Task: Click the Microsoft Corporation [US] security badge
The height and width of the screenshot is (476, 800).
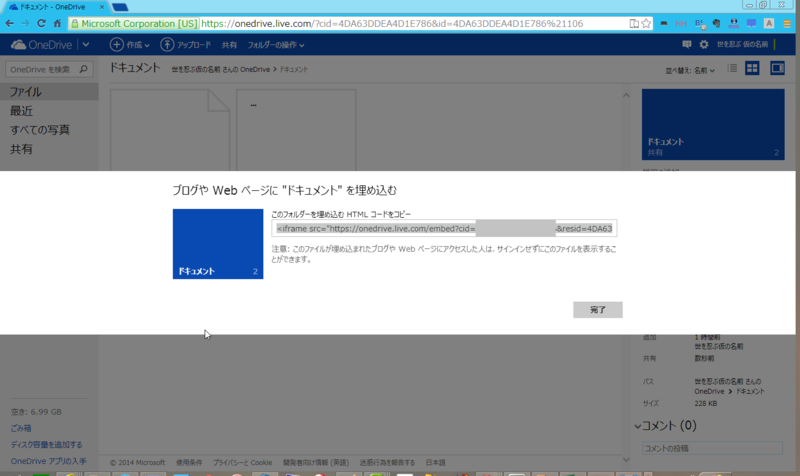Action: (x=134, y=23)
